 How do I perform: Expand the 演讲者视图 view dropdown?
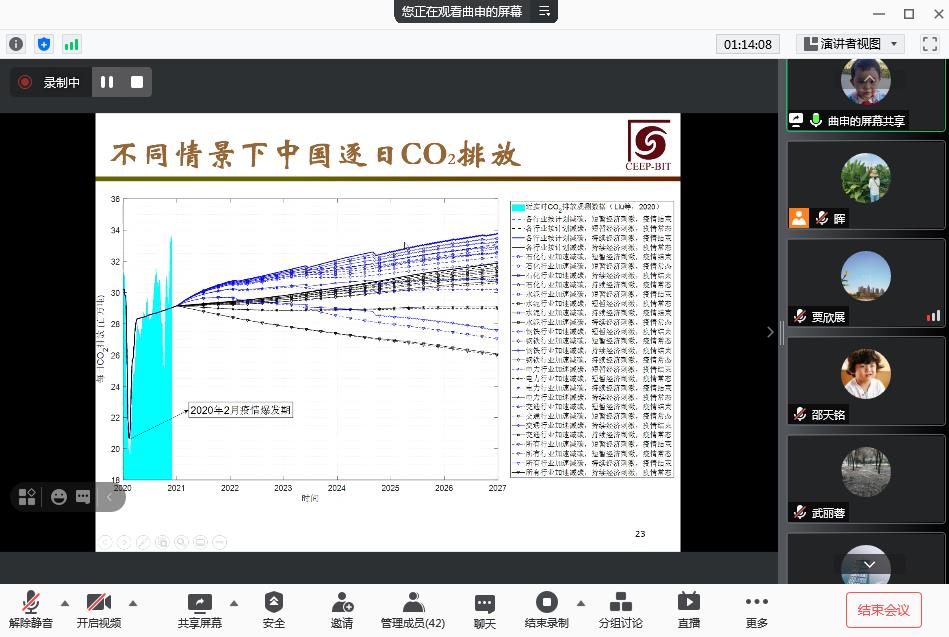coord(894,44)
